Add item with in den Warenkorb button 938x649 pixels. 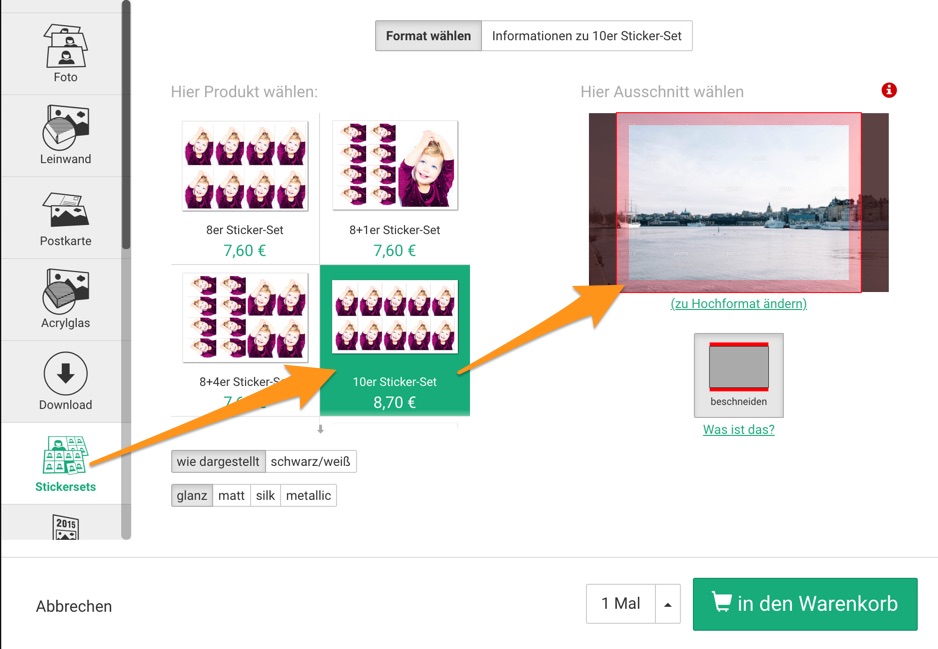[804, 604]
